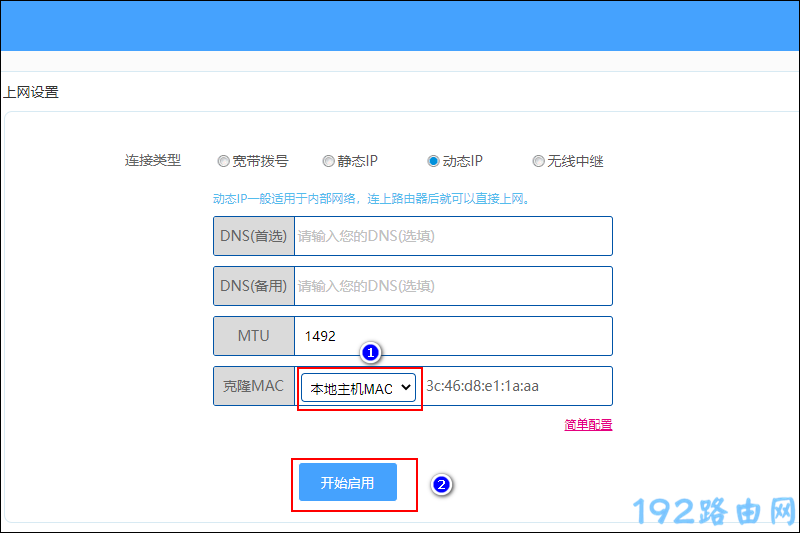Click the MTU value field showing 1492

[x=452, y=336]
